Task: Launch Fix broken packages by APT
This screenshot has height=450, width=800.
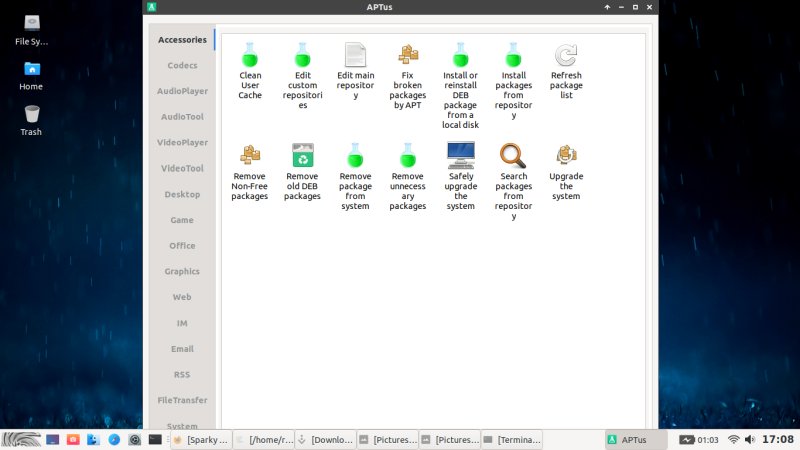Action: [x=407, y=76]
